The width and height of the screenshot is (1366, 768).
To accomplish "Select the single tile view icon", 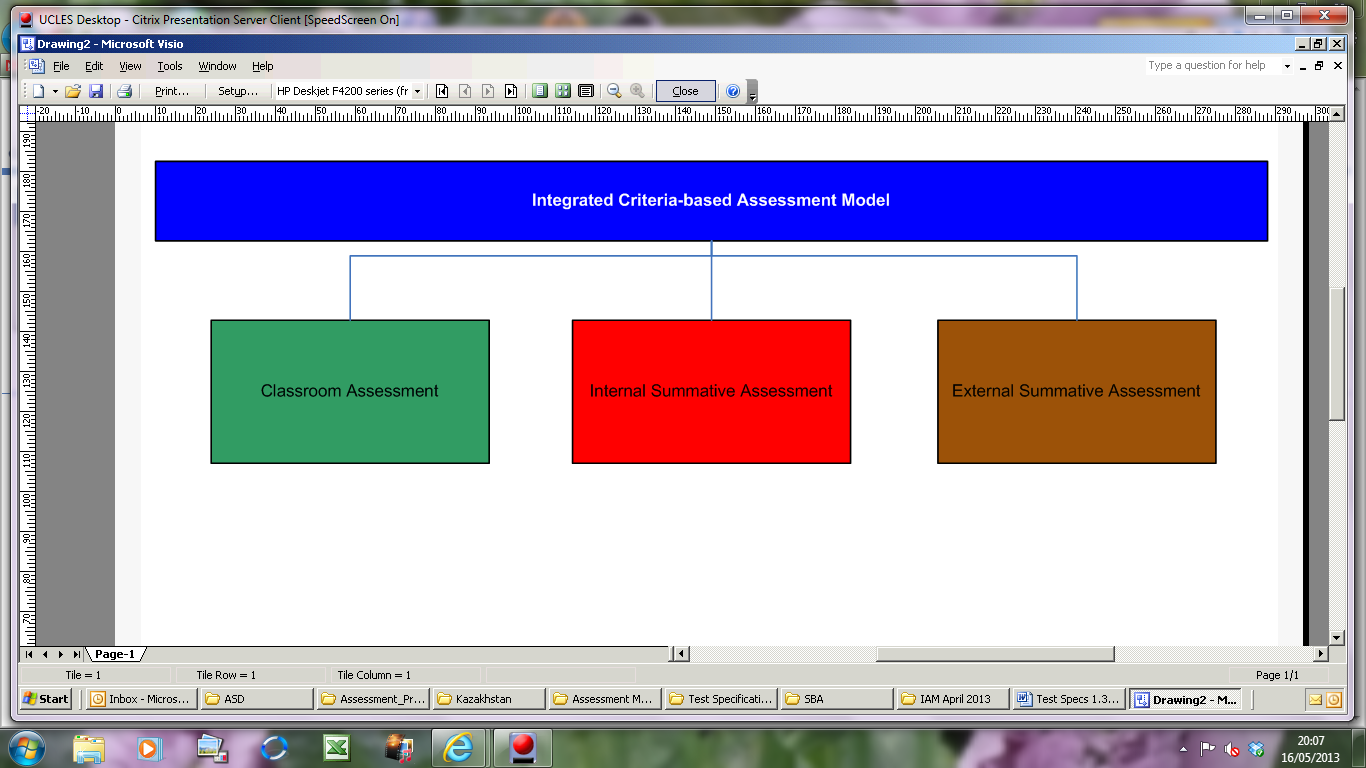I will coord(540,91).
